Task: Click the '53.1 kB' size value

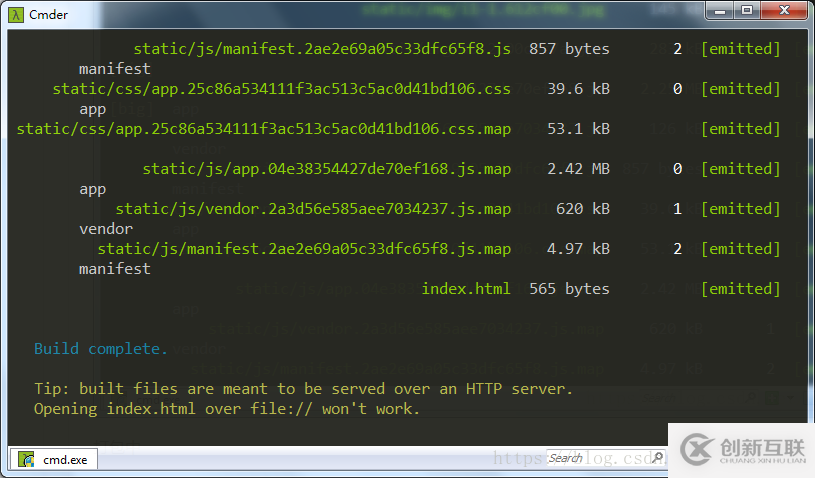Action: 578,129
